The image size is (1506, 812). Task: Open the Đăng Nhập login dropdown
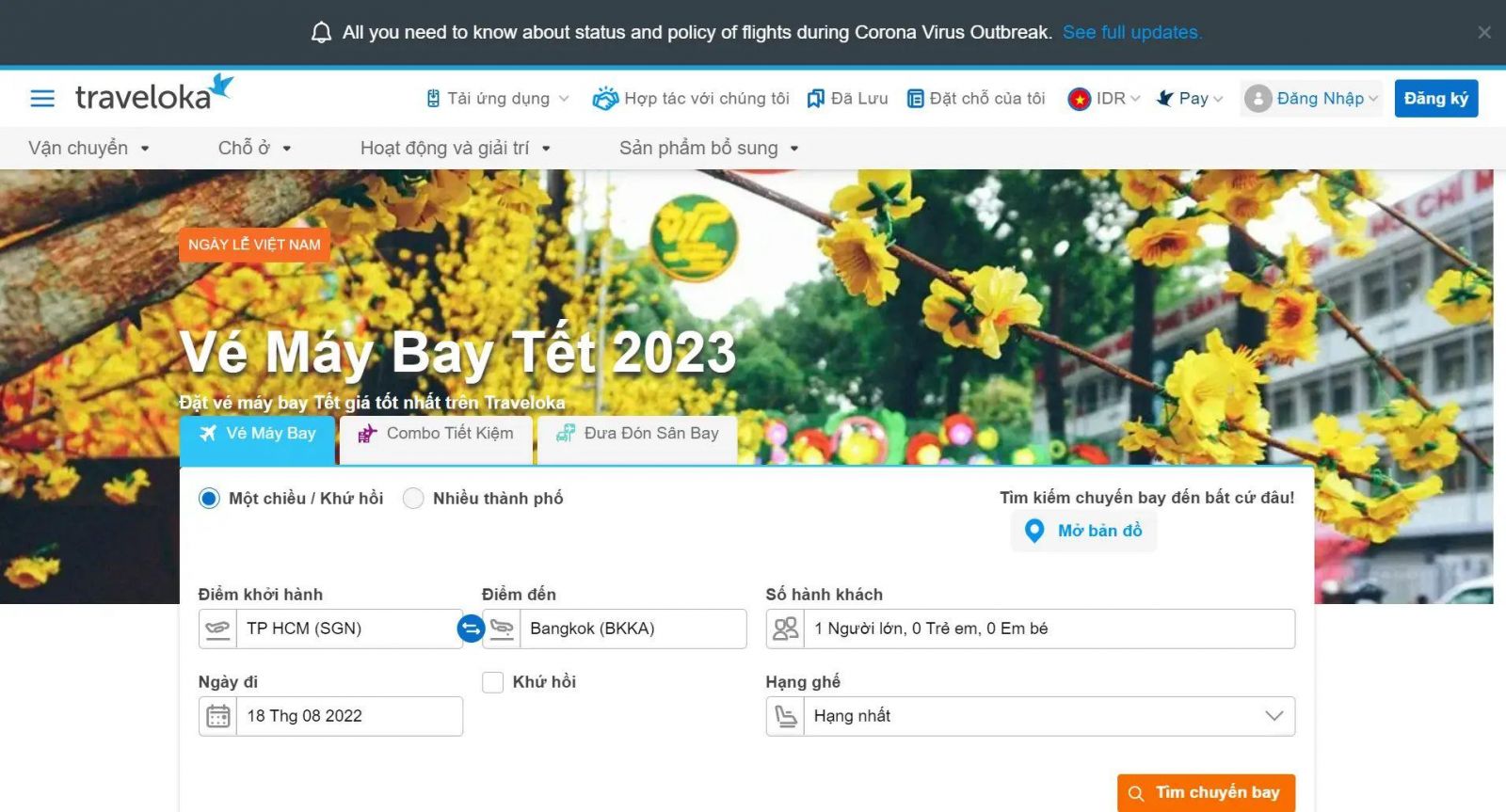(1311, 98)
